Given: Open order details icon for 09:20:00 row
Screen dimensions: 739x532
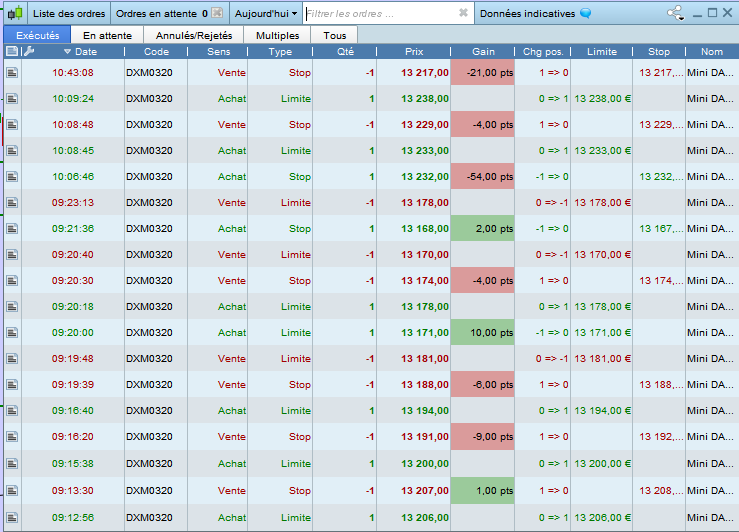Looking at the screenshot, I should point(12,332).
